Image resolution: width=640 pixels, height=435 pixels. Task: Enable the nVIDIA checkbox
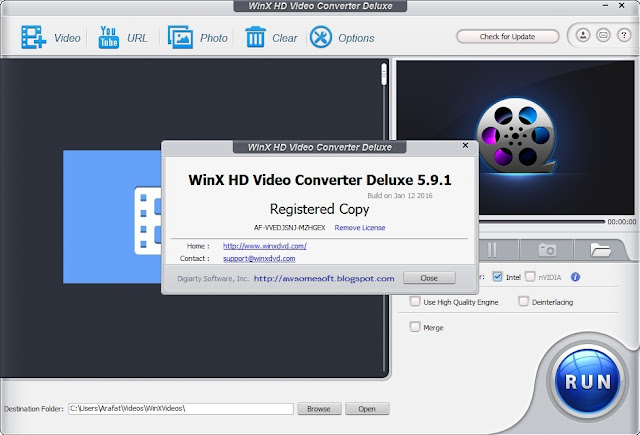pyautogui.click(x=530, y=277)
